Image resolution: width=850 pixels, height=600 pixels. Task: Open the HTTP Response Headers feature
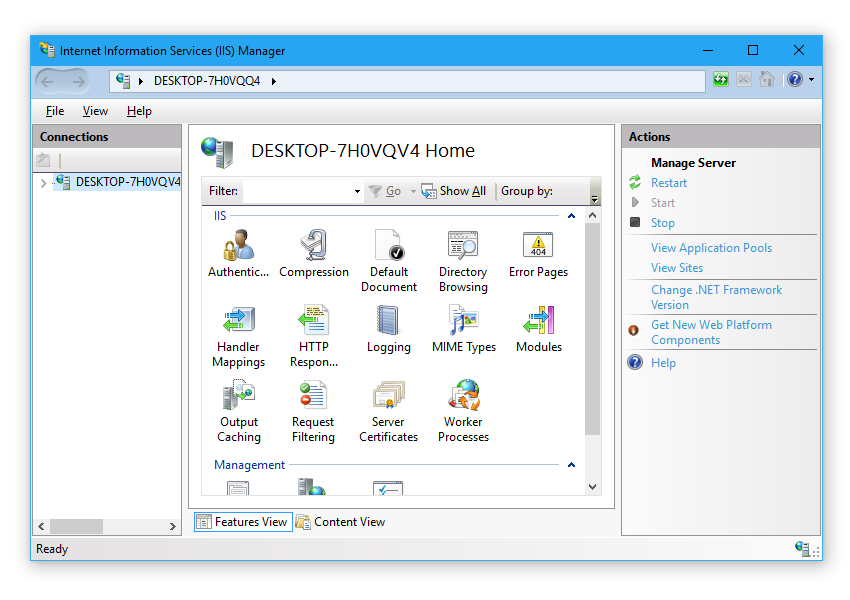[314, 336]
